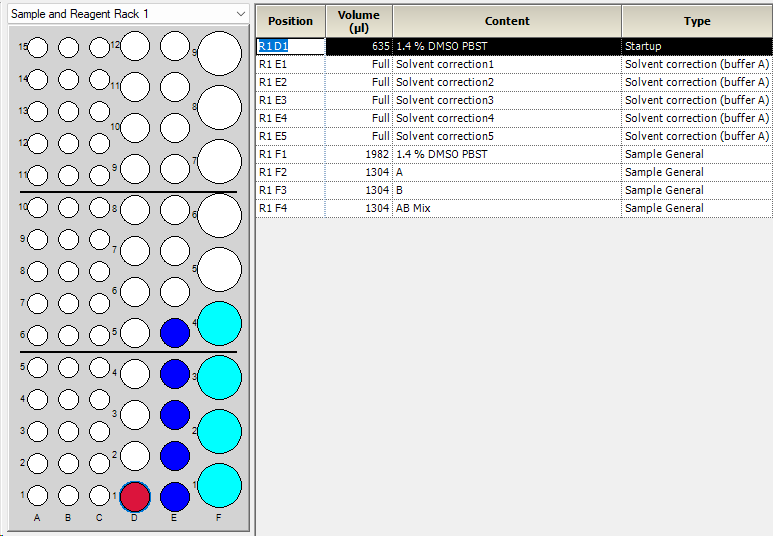773x536 pixels.
Task: Click the content cell labeled B
Action: pyautogui.click(x=507, y=190)
